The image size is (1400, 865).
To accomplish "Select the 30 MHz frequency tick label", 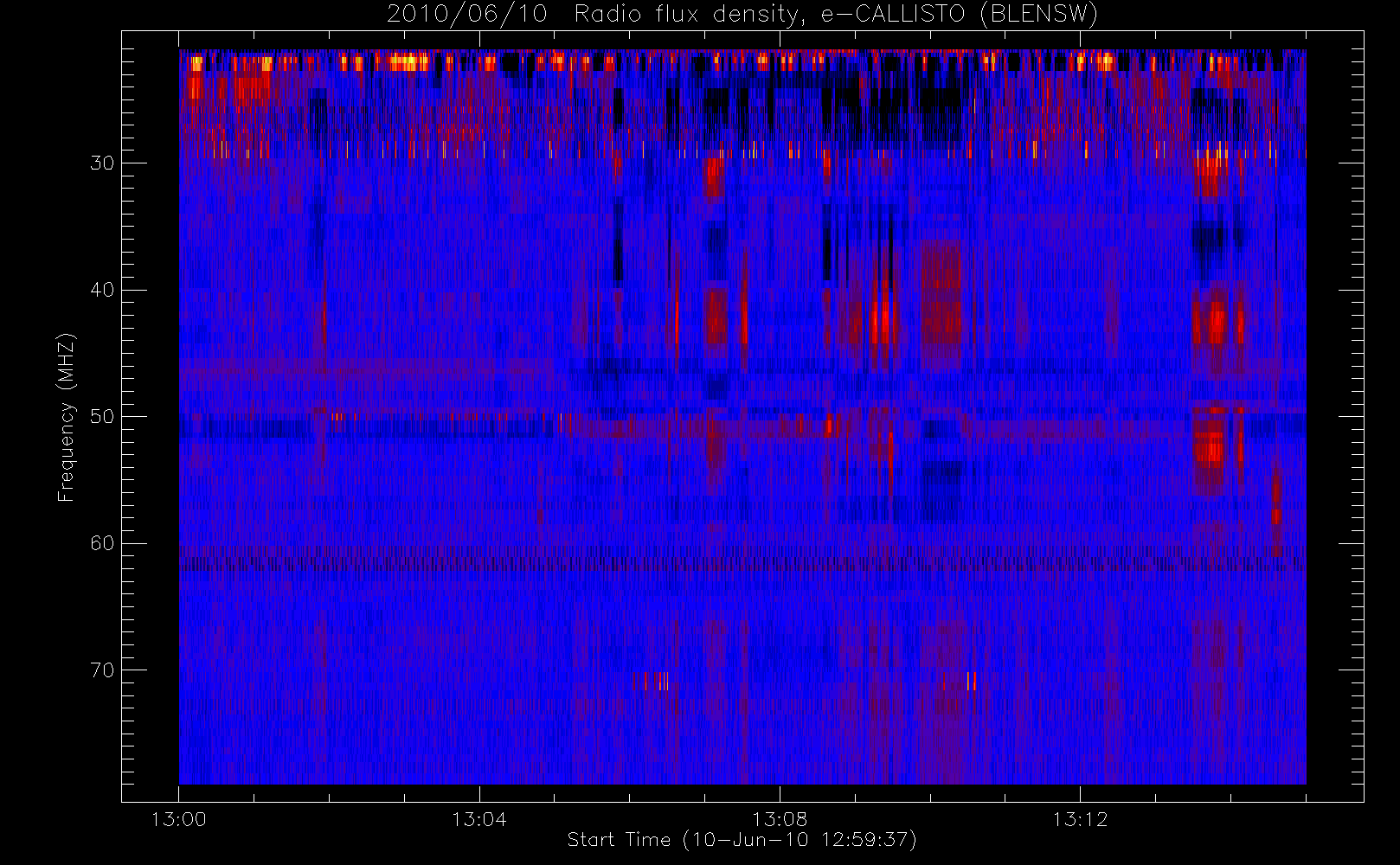I will 102,163.
